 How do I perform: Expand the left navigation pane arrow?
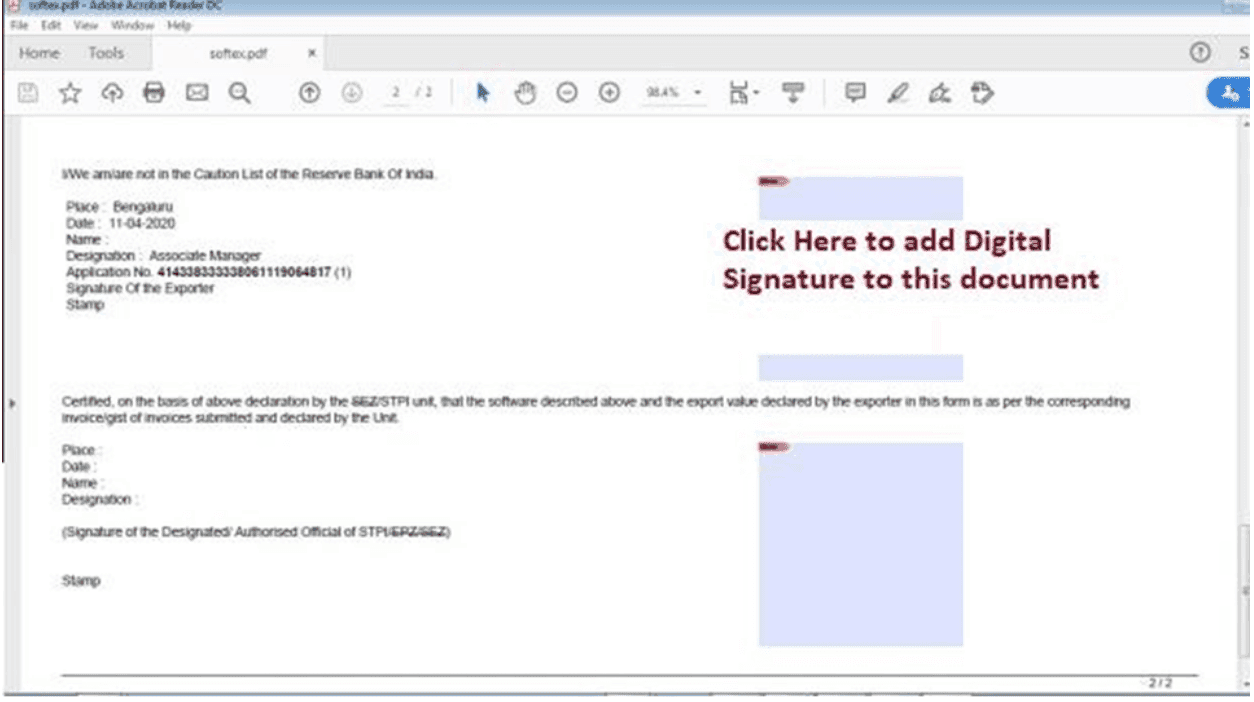click(x=9, y=405)
